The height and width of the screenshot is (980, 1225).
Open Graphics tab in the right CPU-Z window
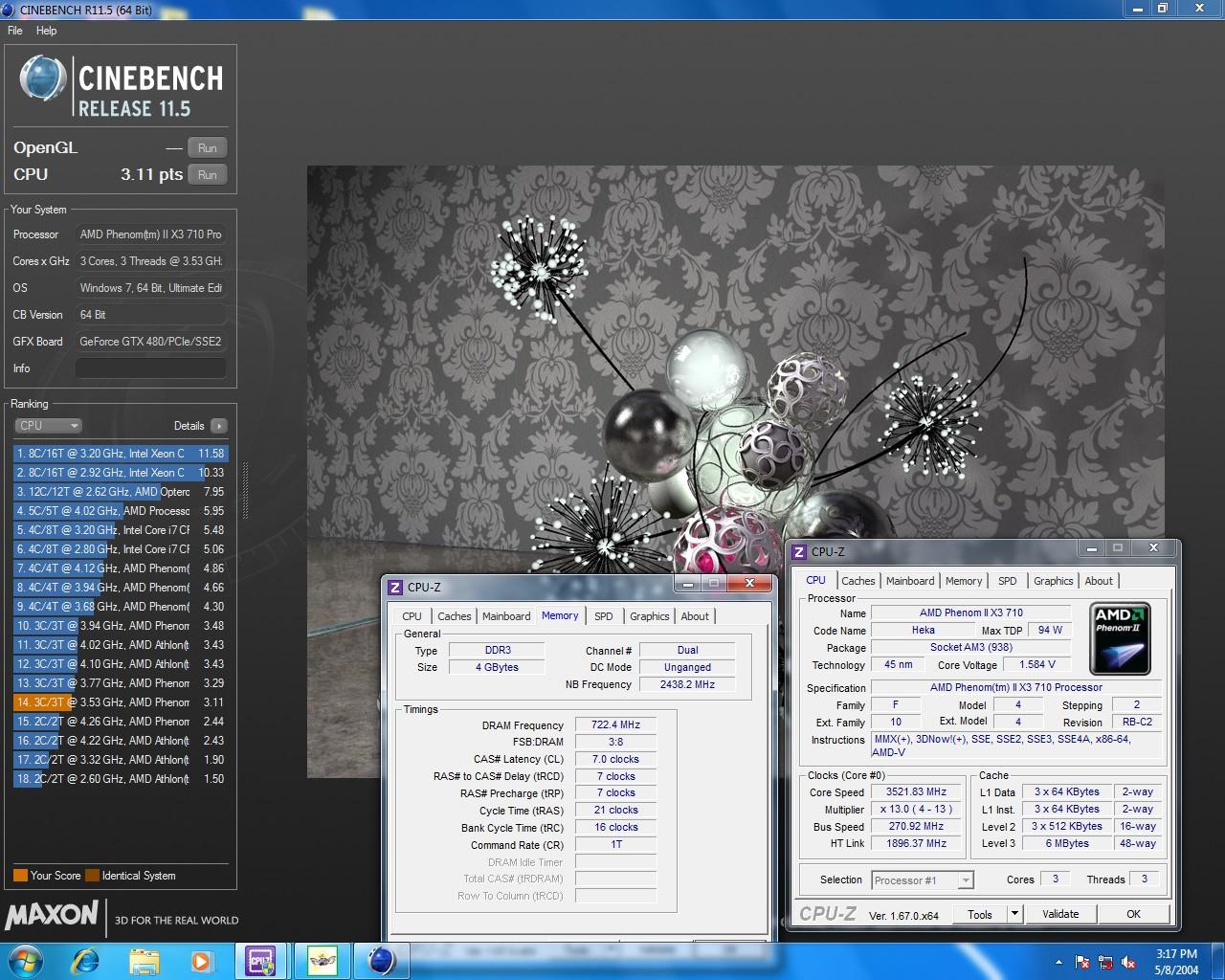1054,581
